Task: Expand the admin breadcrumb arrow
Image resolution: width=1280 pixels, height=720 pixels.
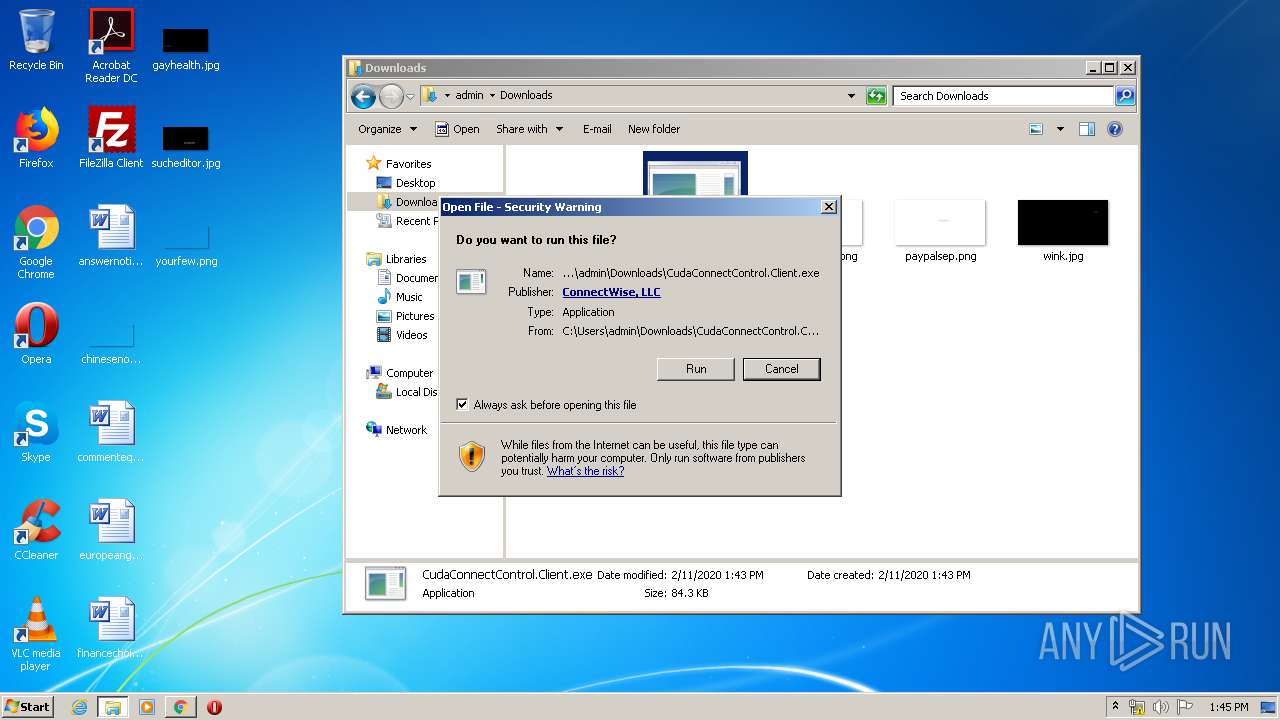Action: (493, 96)
